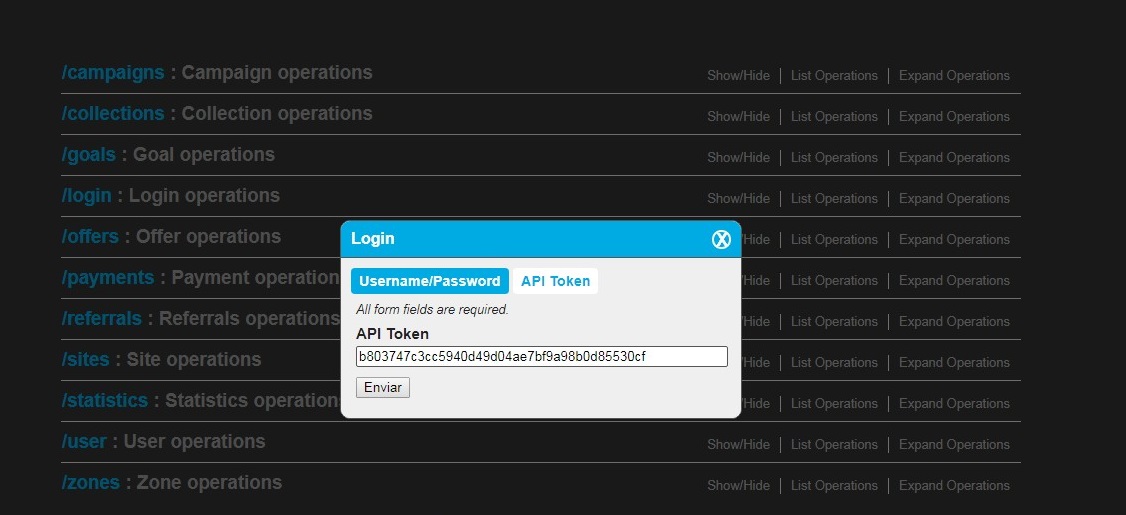This screenshot has width=1126, height=515.
Task: List Operations for the campaigns section
Action: click(834, 76)
